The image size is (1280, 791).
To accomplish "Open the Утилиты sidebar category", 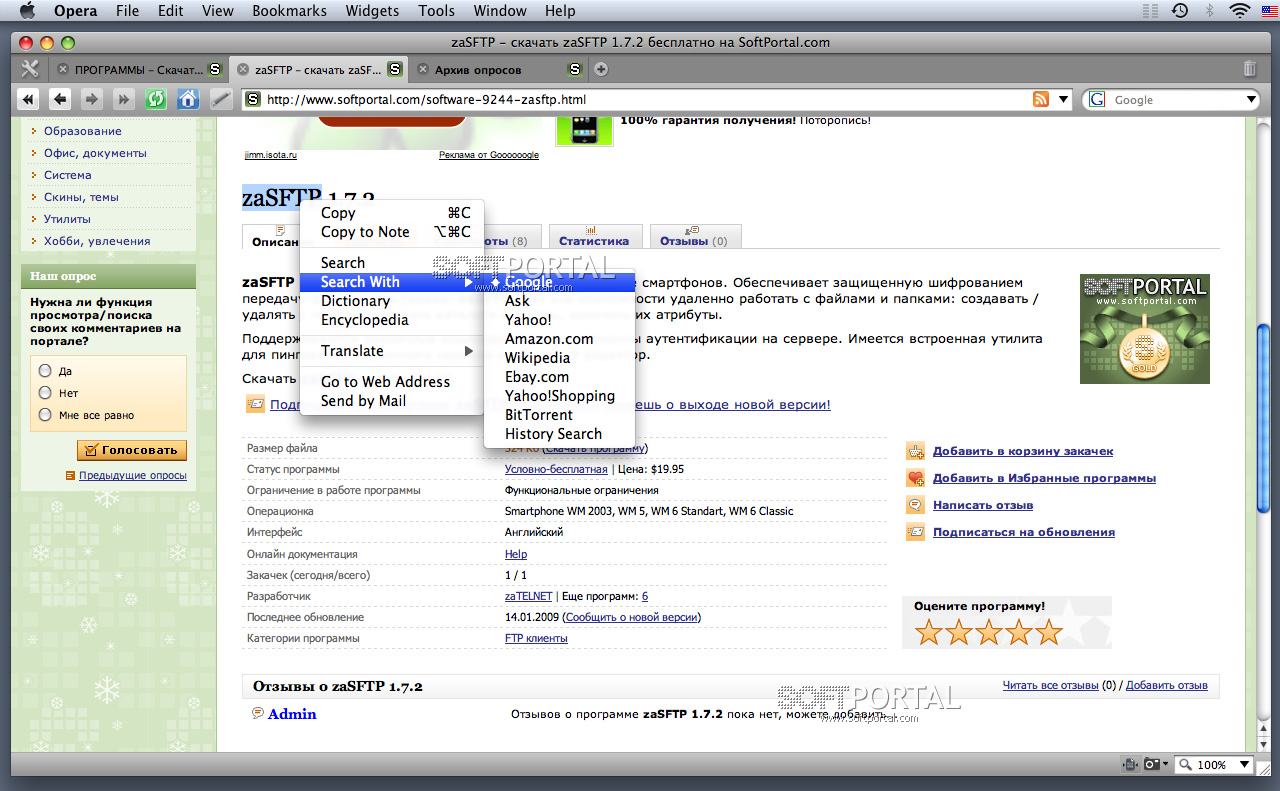I will point(67,219).
